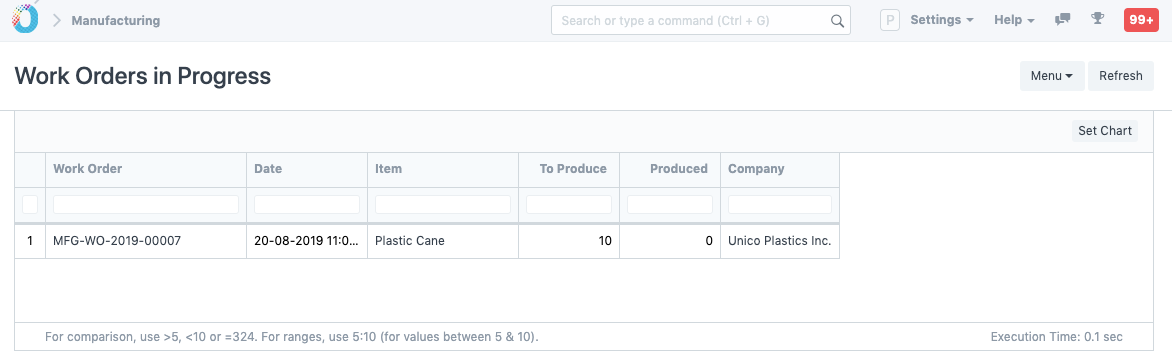Click the search magnifier icon

pyautogui.click(x=837, y=21)
